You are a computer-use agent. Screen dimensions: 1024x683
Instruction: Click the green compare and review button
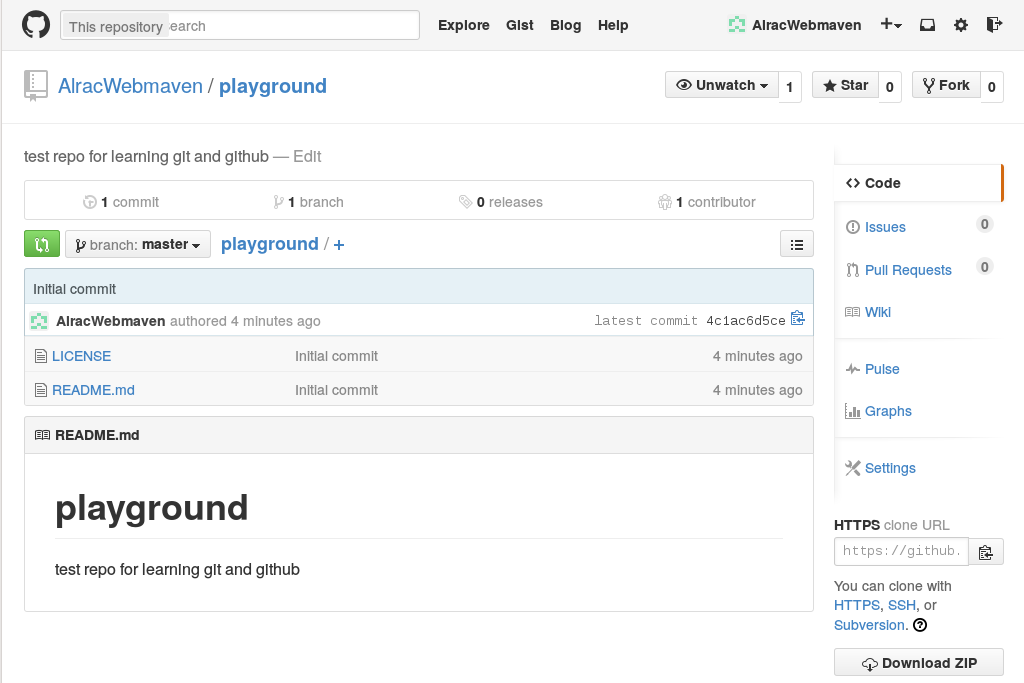[x=42, y=244]
